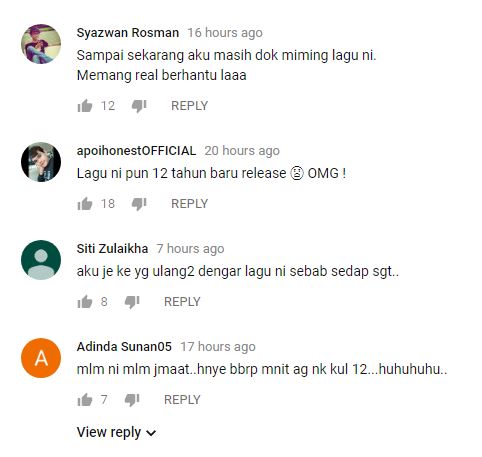Dislike apoihonestOFFICIAL's comment
Viewport: 482px width, 457px height.
[139, 204]
